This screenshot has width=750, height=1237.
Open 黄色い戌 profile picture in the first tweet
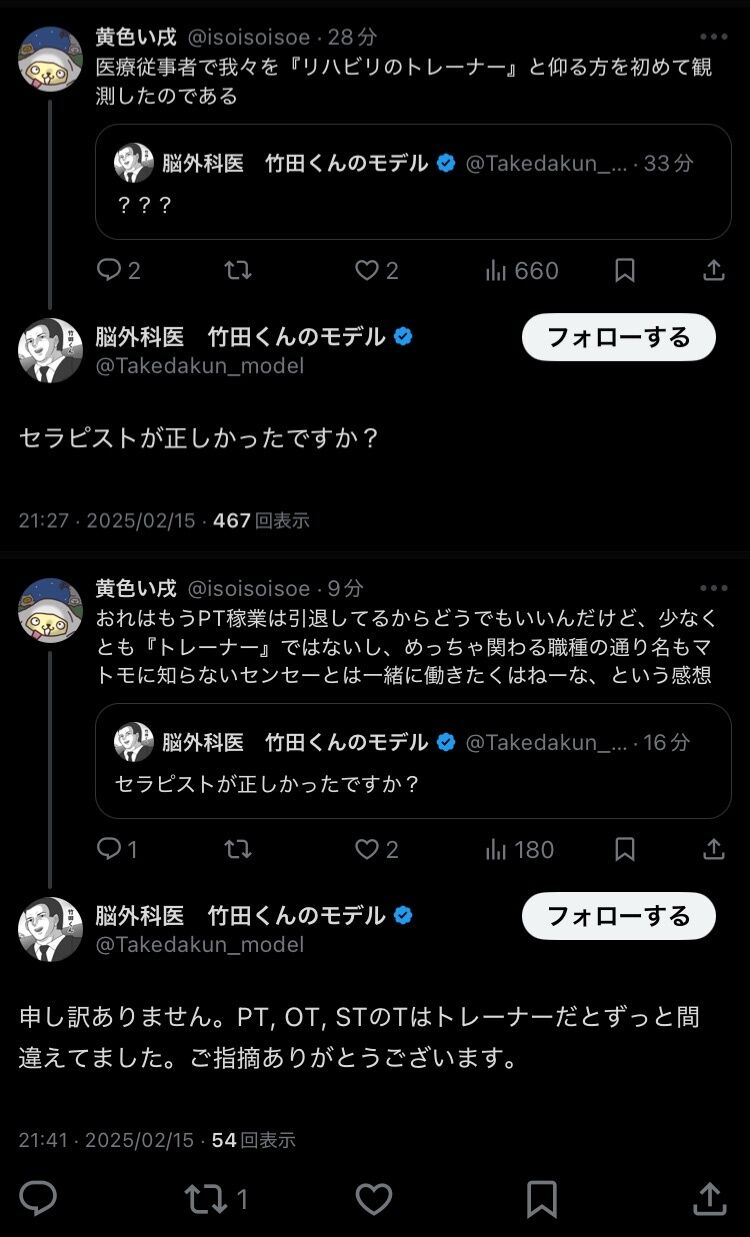[50, 58]
